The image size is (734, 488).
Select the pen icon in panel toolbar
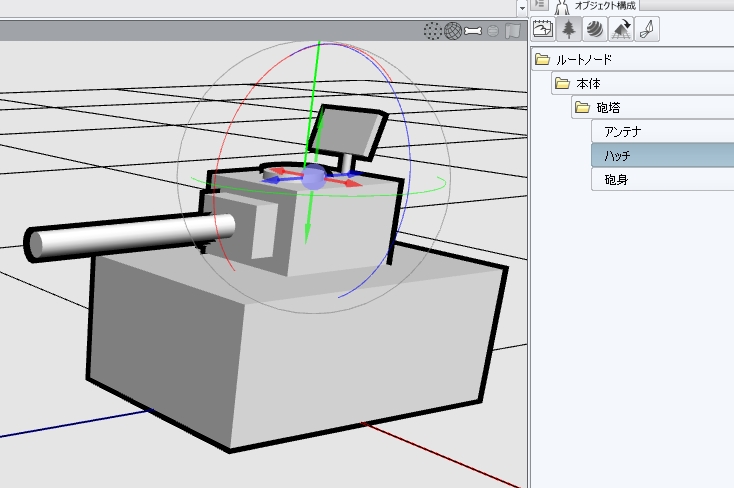click(x=647, y=30)
